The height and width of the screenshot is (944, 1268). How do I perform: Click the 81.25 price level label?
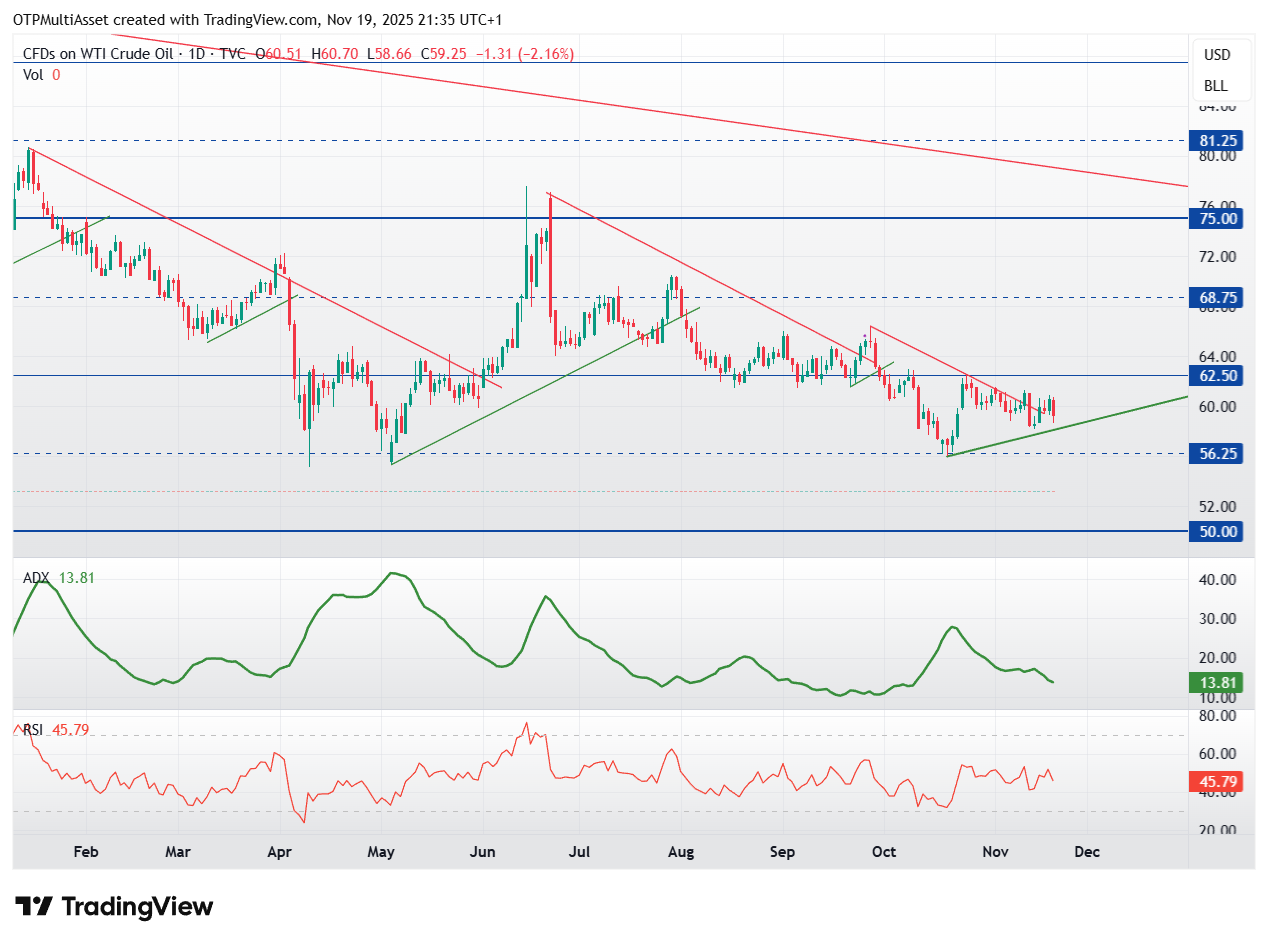tap(1215, 141)
